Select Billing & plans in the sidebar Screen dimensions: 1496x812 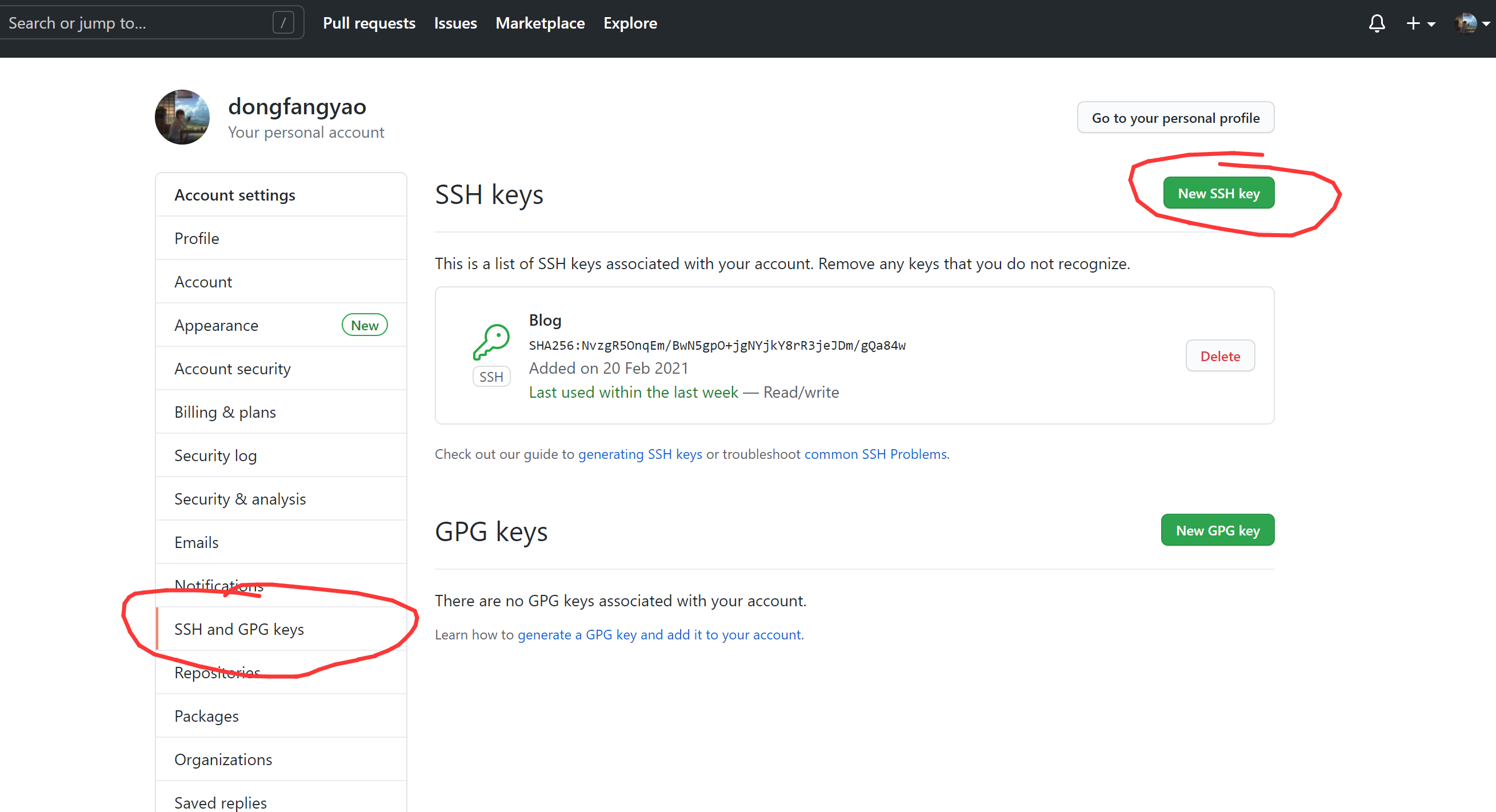click(x=281, y=413)
